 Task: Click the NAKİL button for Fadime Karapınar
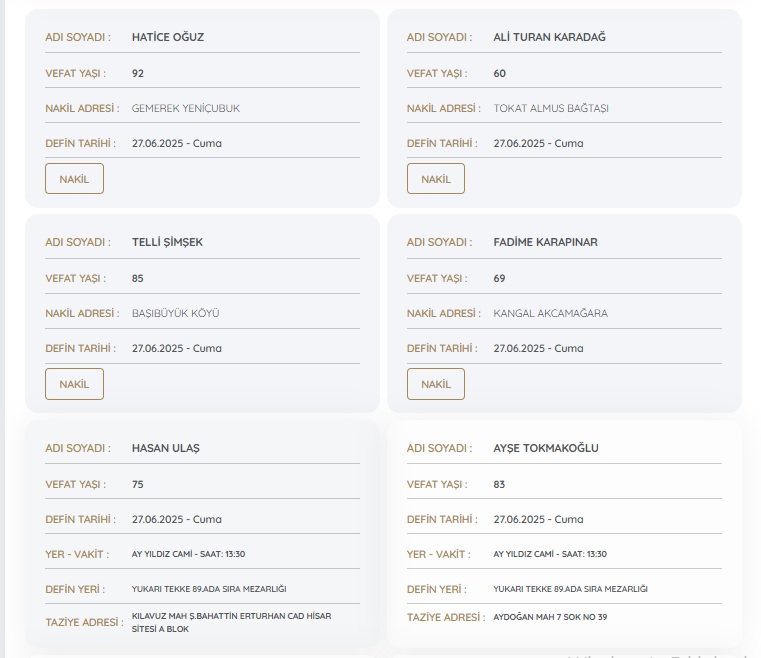(x=436, y=384)
